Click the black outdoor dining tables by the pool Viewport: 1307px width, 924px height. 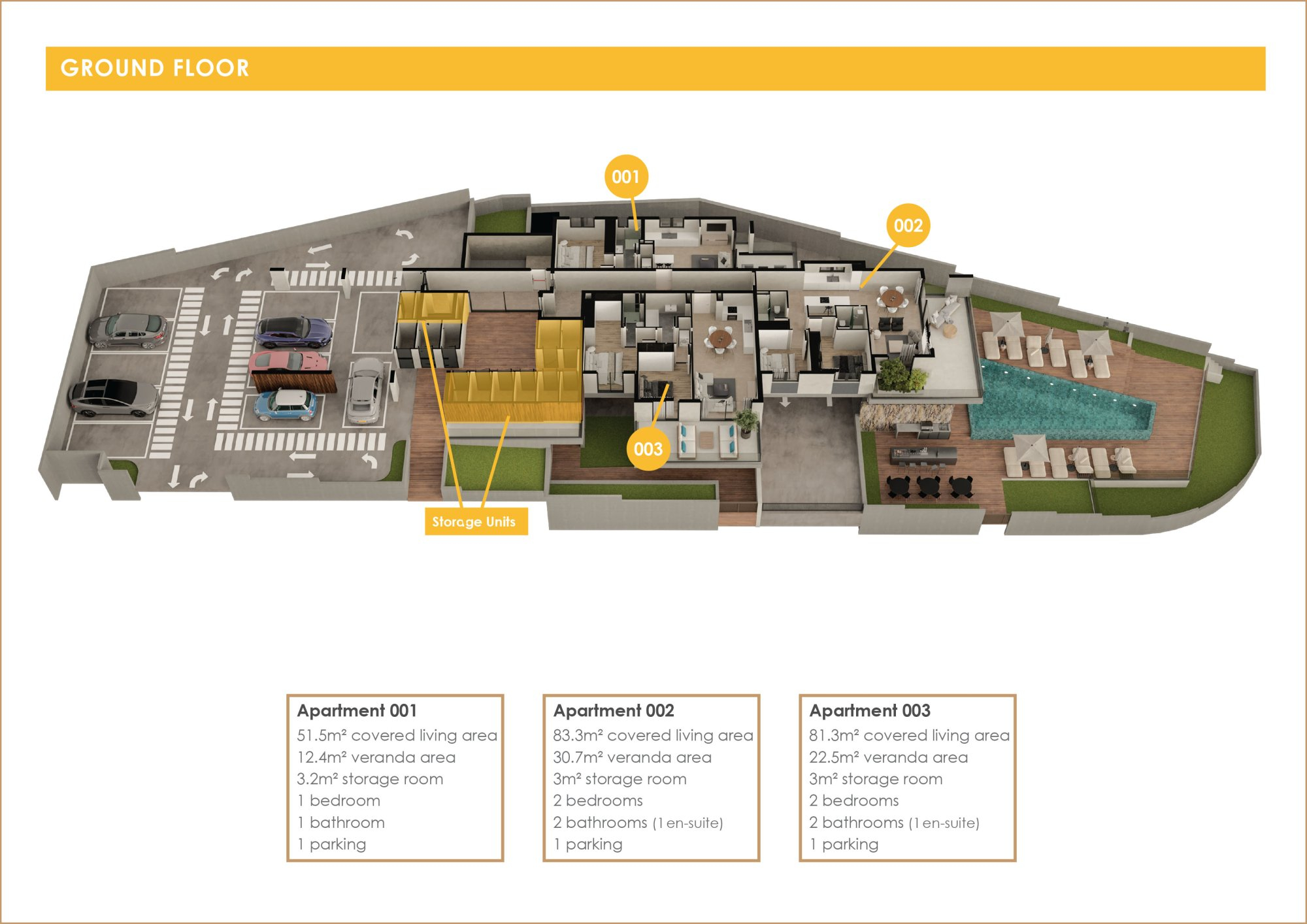coord(928,486)
